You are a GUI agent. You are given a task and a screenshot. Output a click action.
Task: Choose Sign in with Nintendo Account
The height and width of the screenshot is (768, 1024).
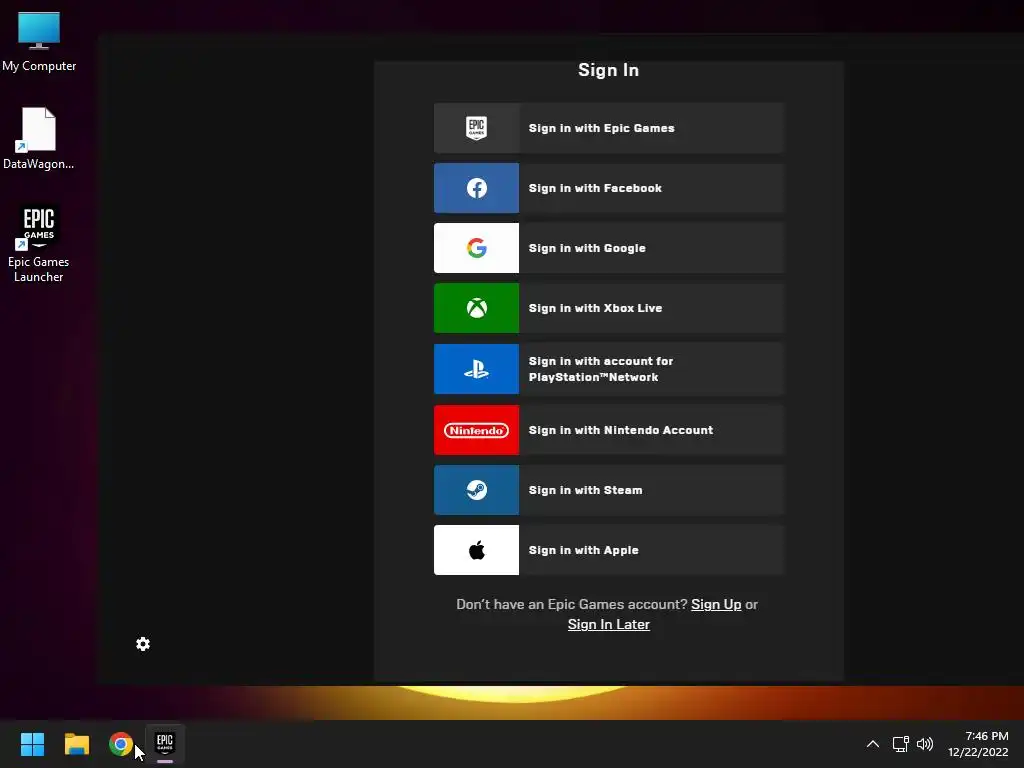click(x=609, y=430)
